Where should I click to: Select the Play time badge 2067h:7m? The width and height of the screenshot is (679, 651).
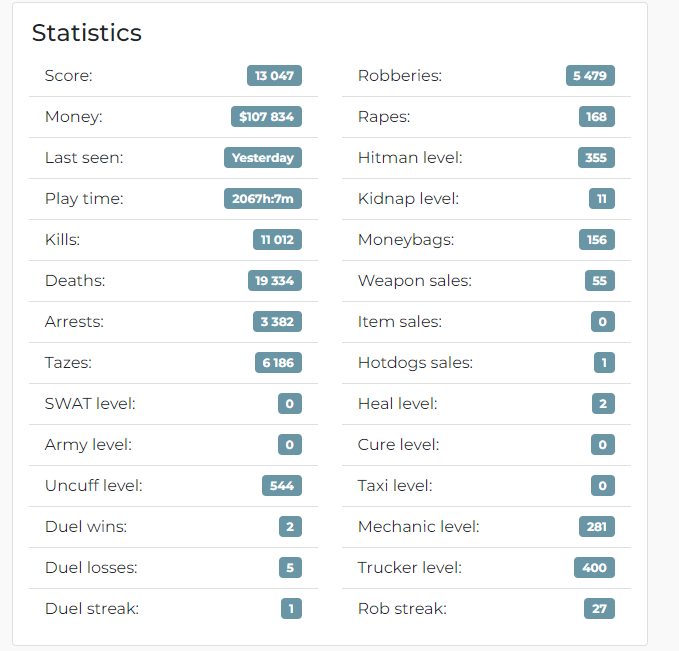[263, 198]
